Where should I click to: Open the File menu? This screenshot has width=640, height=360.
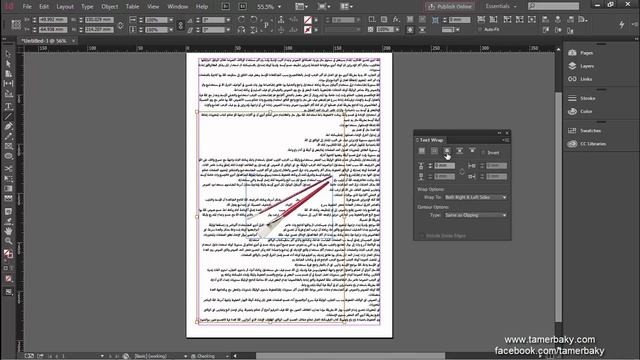(27, 7)
